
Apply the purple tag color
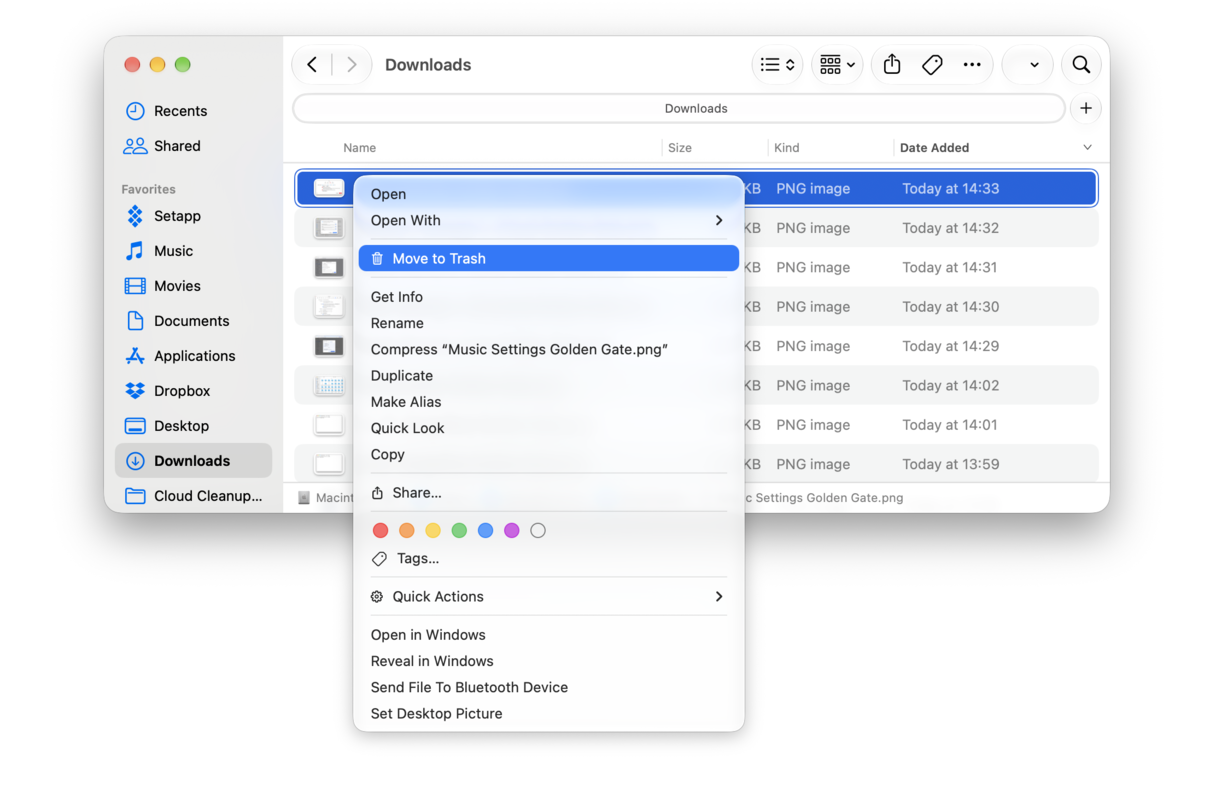pos(512,531)
